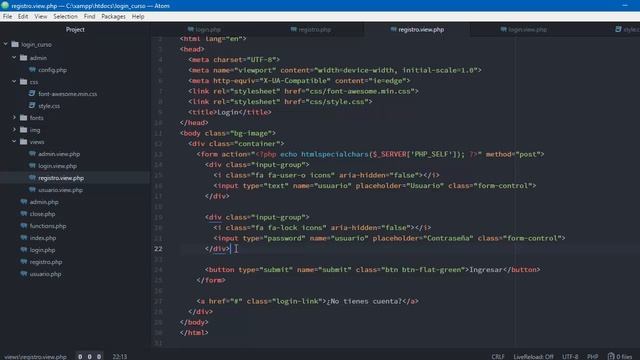Click the login.php file icon in tree
Image resolution: width=640 pixels, height=360 pixels.
point(24,250)
